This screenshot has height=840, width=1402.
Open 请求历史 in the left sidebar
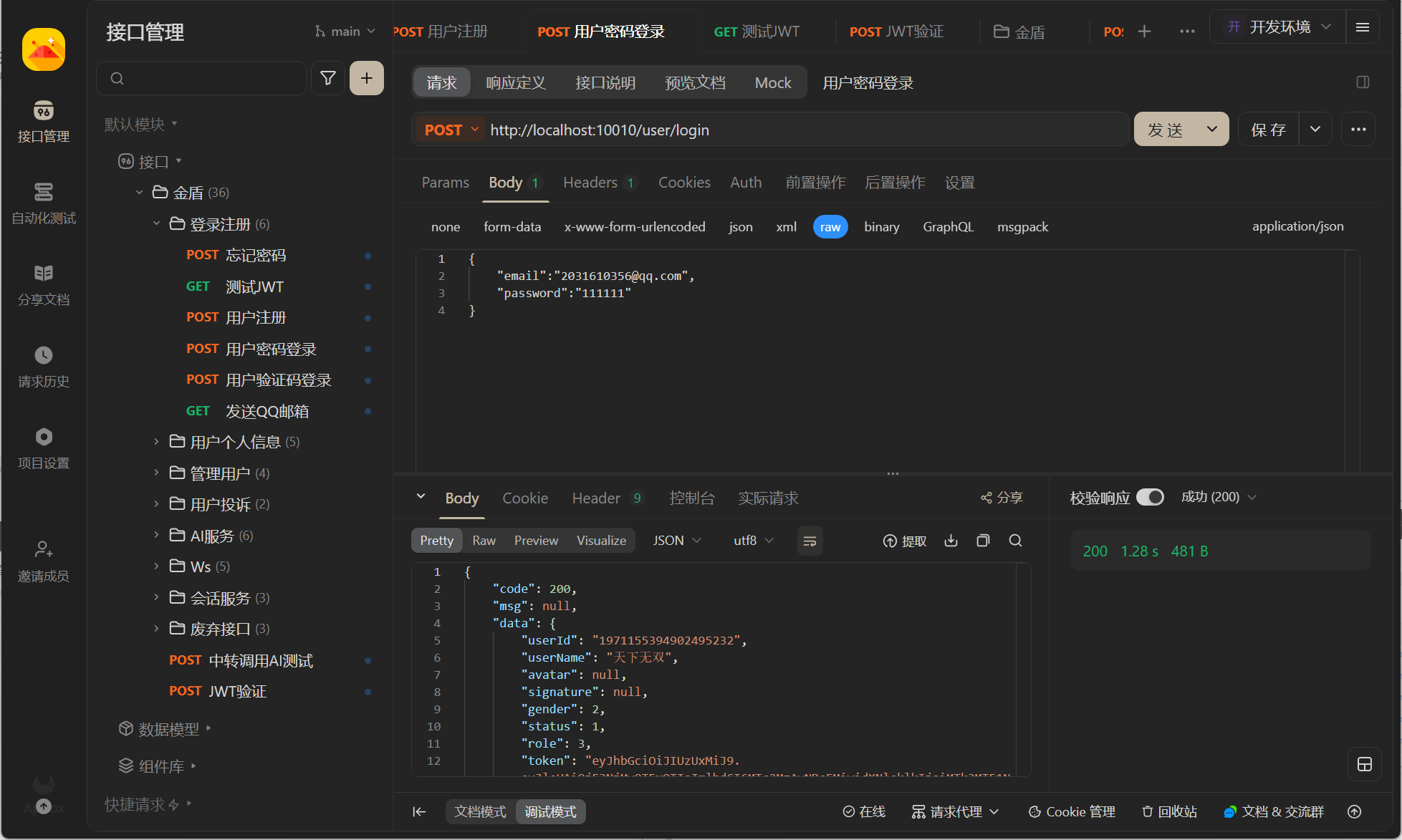(x=44, y=367)
